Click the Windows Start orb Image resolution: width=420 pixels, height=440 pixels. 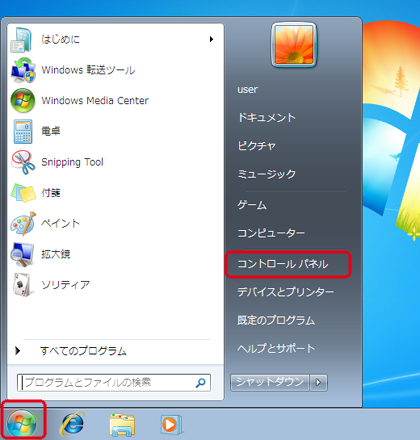pyautogui.click(x=22, y=424)
